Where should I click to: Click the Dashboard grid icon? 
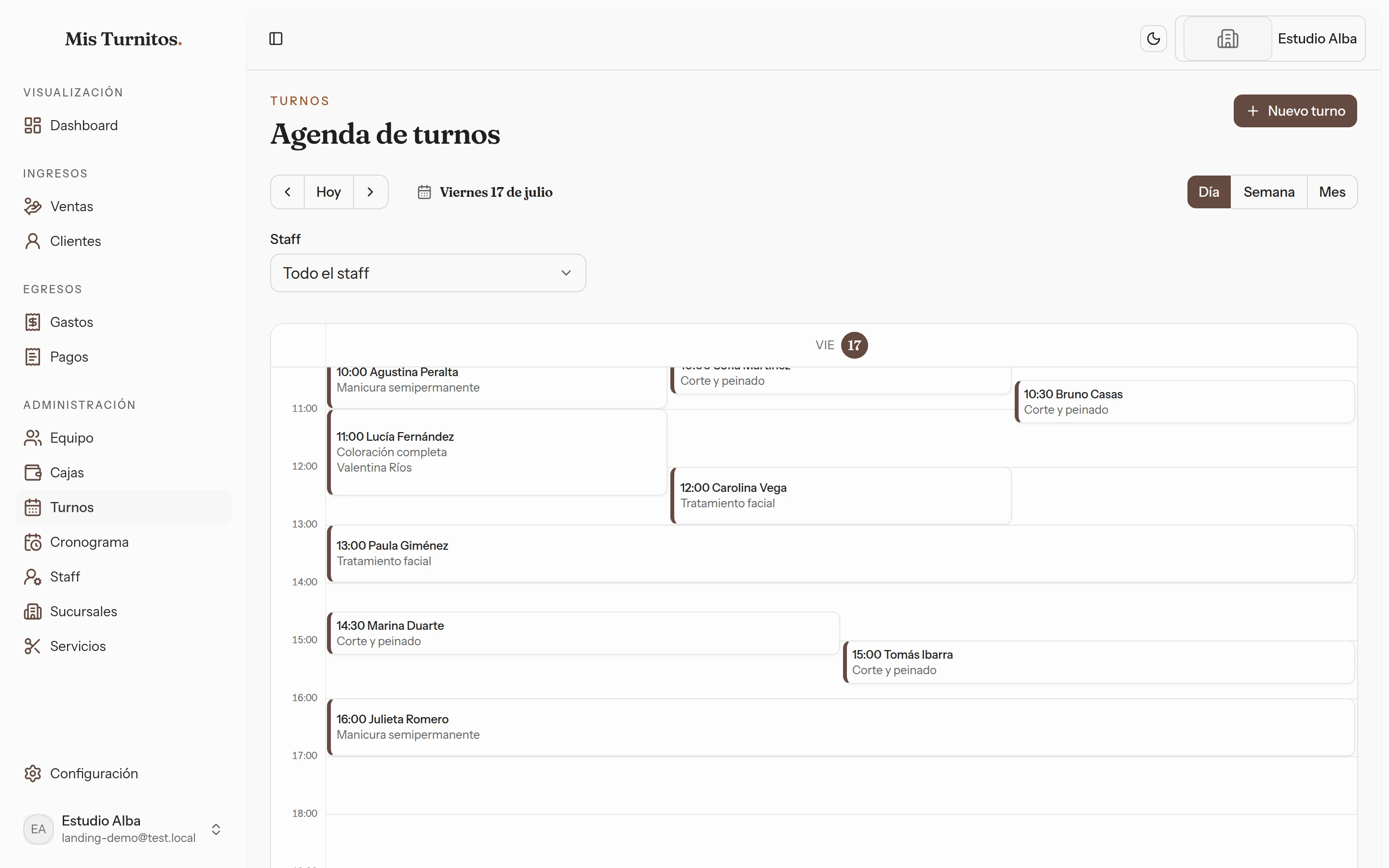pos(33,125)
